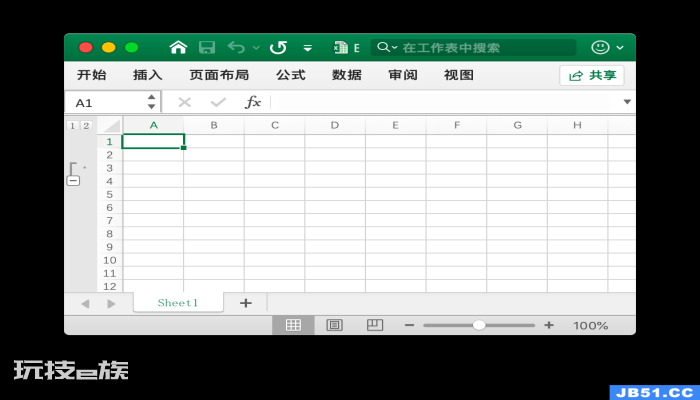The width and height of the screenshot is (700, 400).
Task: Click the cancel X icon in formula bar
Action: (184, 102)
